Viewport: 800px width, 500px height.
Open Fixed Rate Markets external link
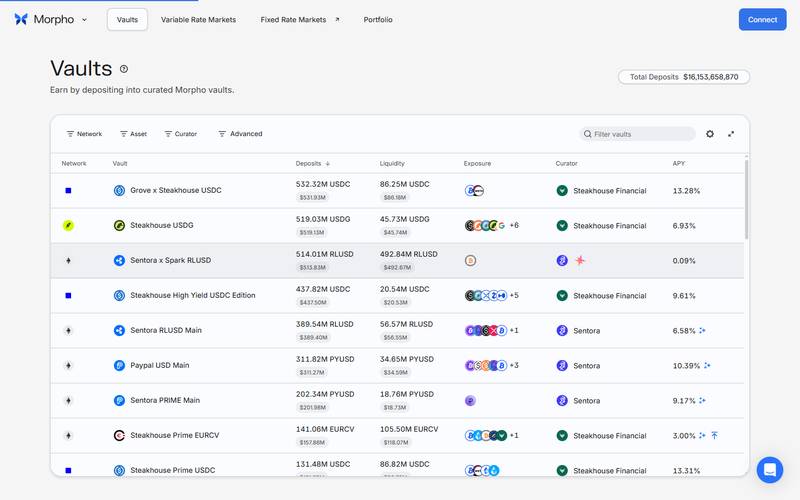[300, 19]
